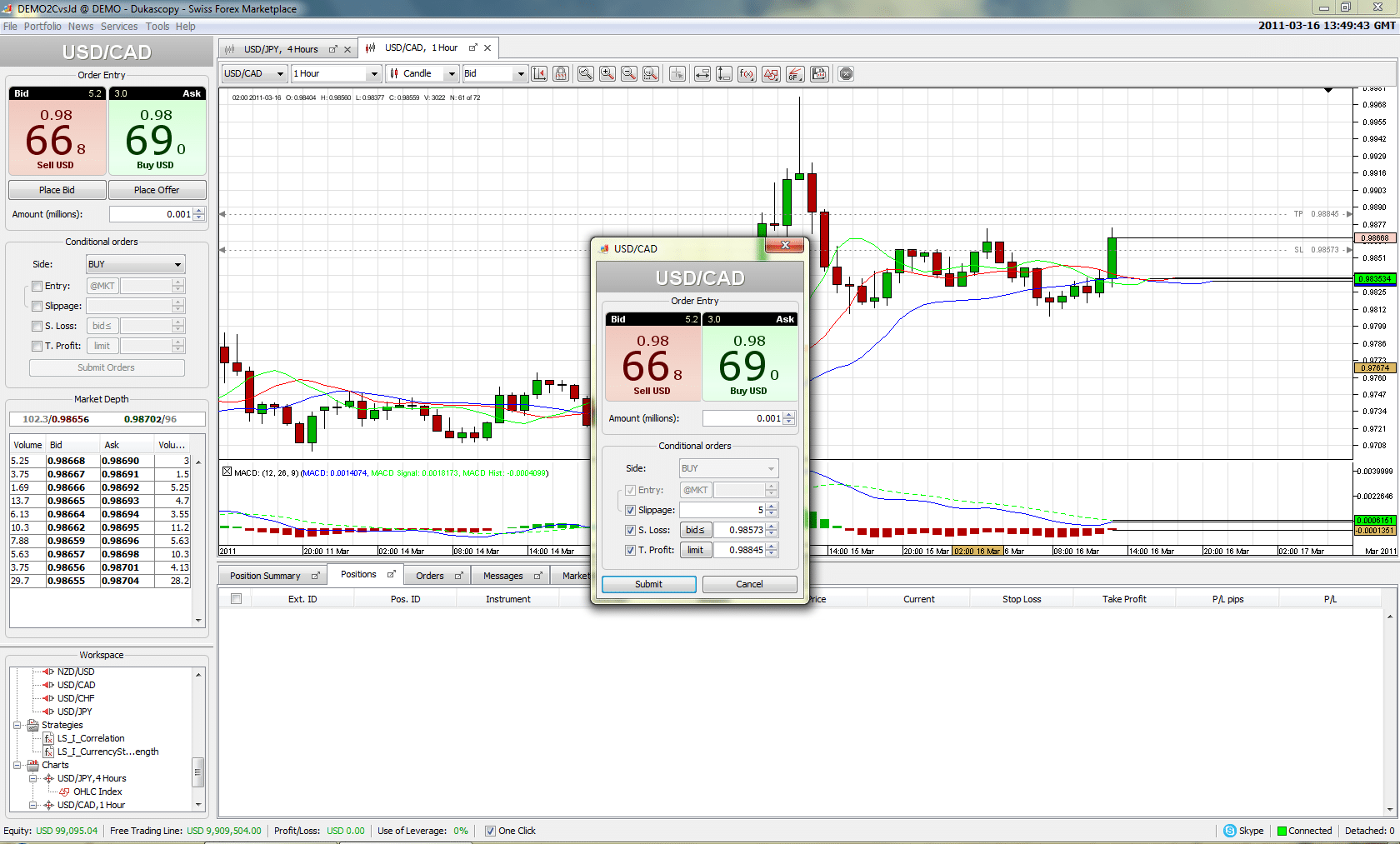Image resolution: width=1400 pixels, height=844 pixels.
Task: Select the zoom-to-area magnifier icon
Action: coord(651,74)
